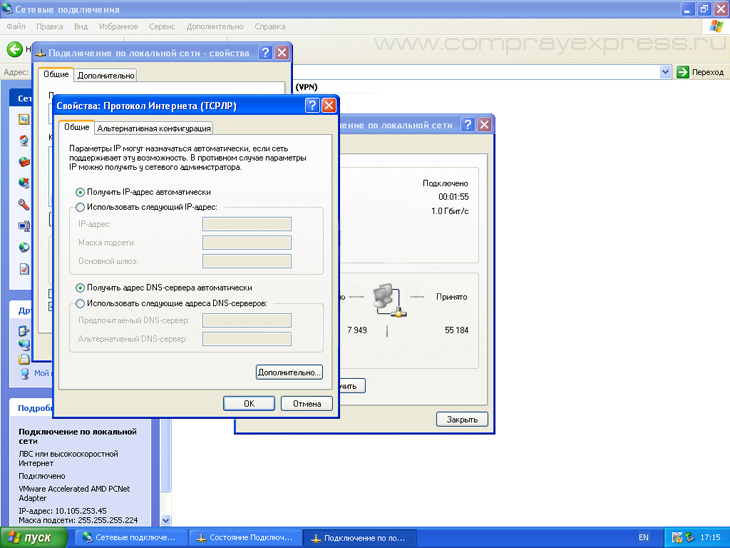
Task: Choose Получить адрес DNS-сервера автоматически
Action: [x=80, y=287]
